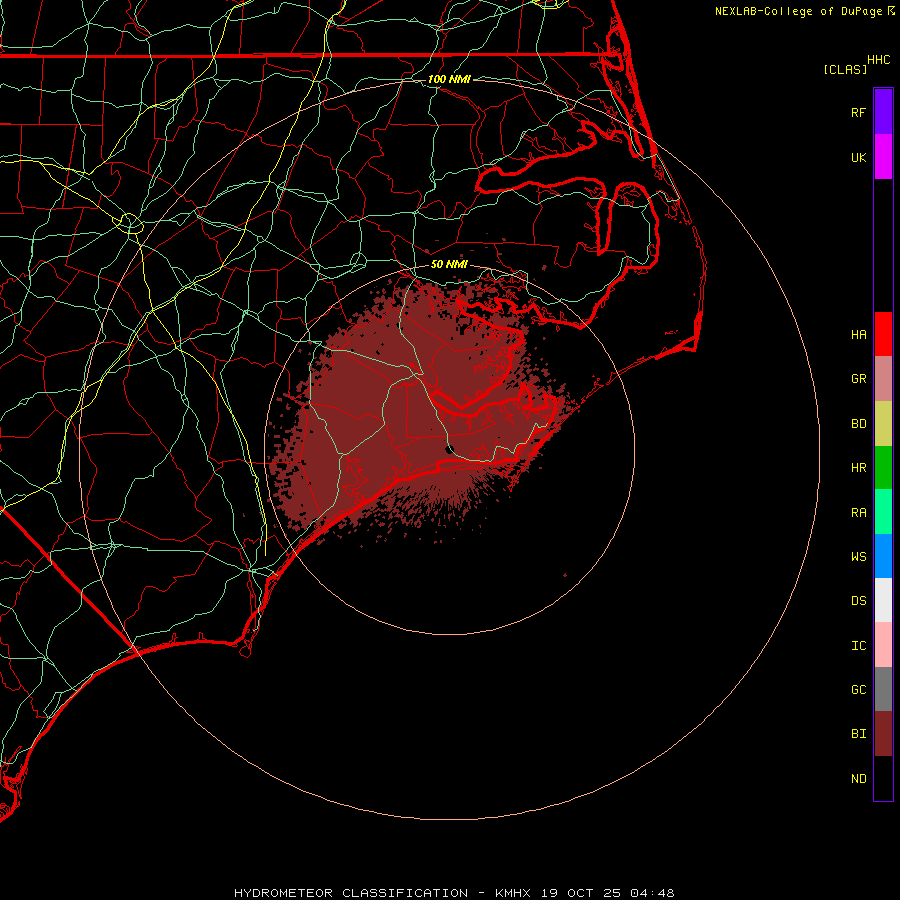
Task: Click the purple RF color swatch
Action: (883, 112)
